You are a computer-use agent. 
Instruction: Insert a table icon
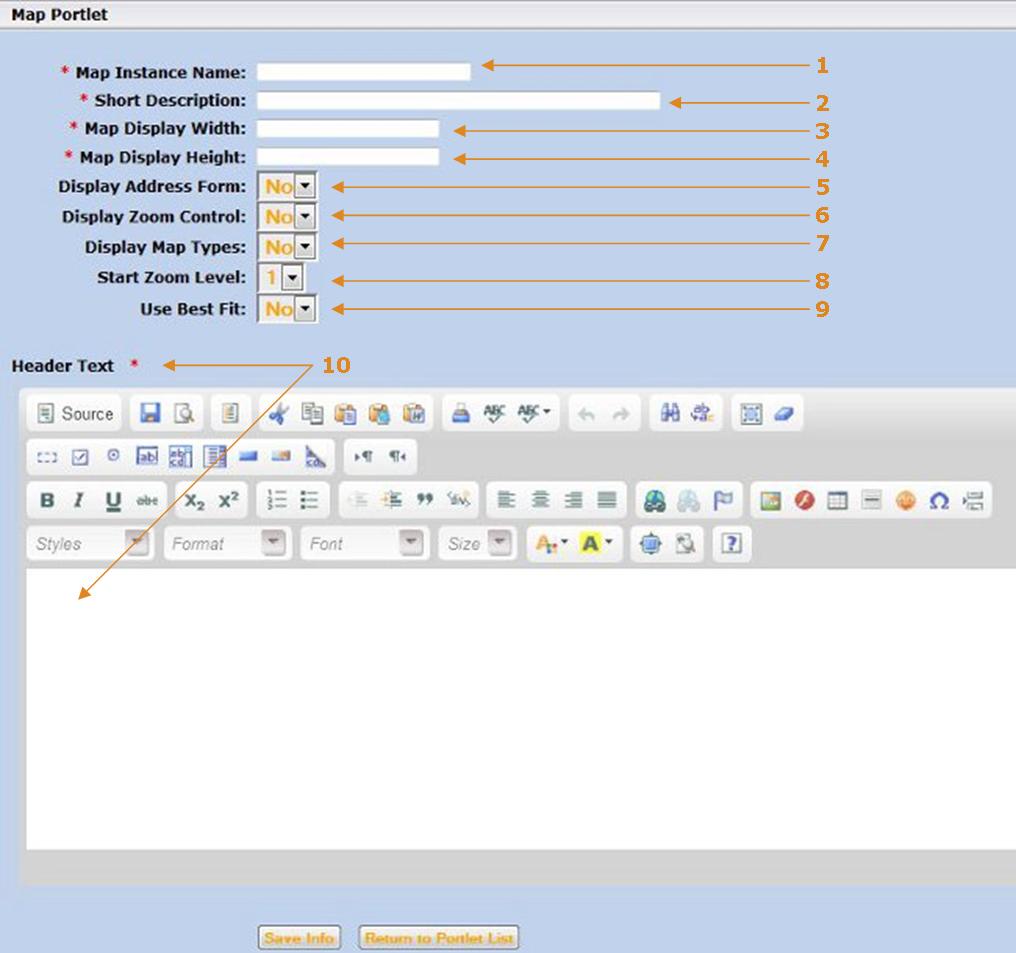[838, 501]
